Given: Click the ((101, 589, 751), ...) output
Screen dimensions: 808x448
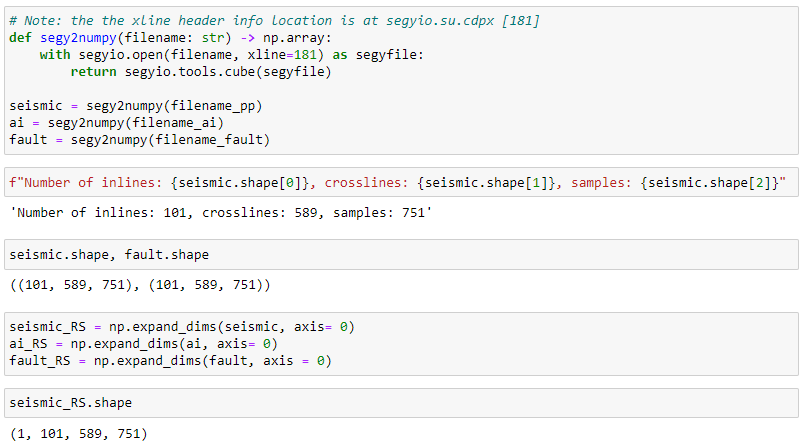Looking at the screenshot, I should click(140, 285).
